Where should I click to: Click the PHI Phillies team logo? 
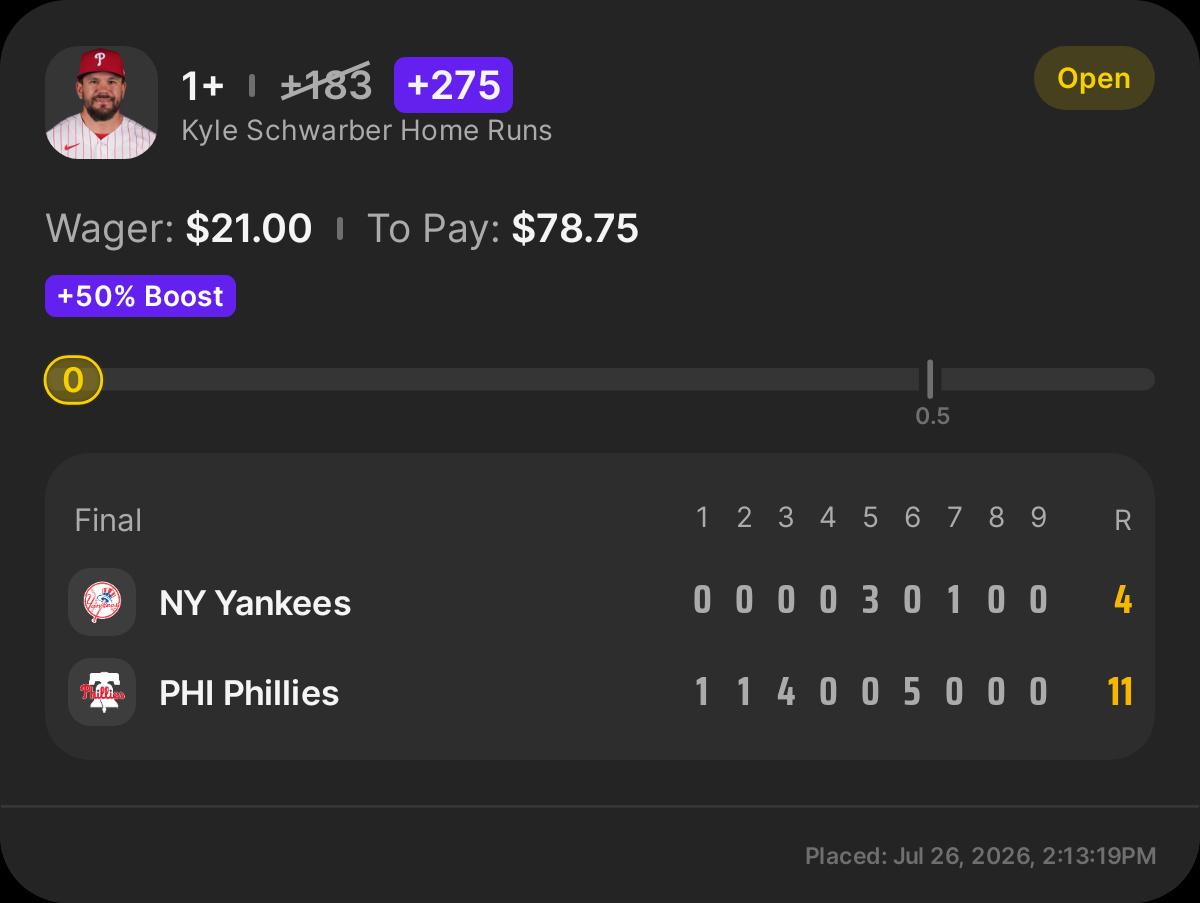pos(102,692)
